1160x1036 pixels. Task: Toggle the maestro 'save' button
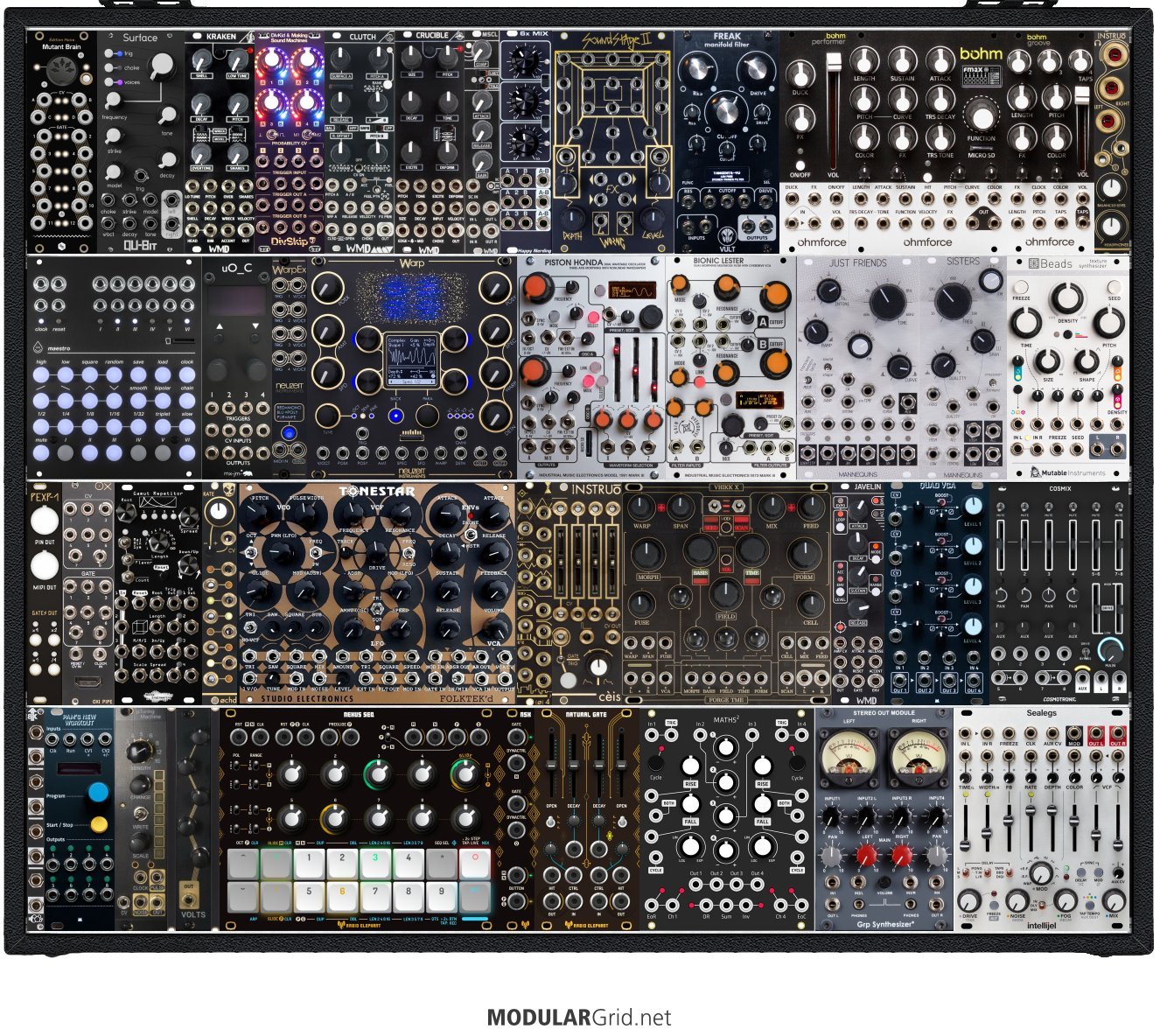coord(138,374)
